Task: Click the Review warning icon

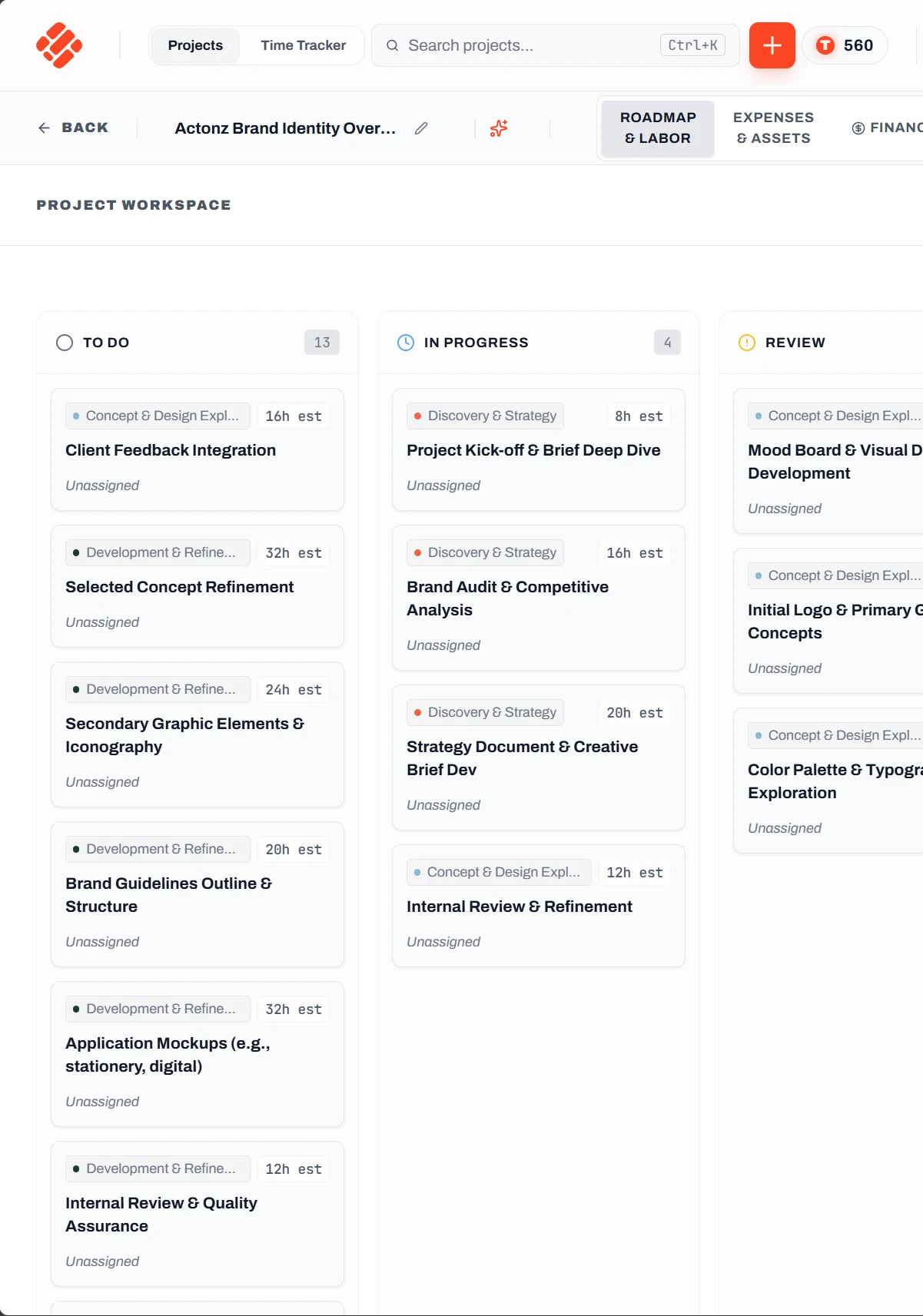Action: tap(747, 343)
